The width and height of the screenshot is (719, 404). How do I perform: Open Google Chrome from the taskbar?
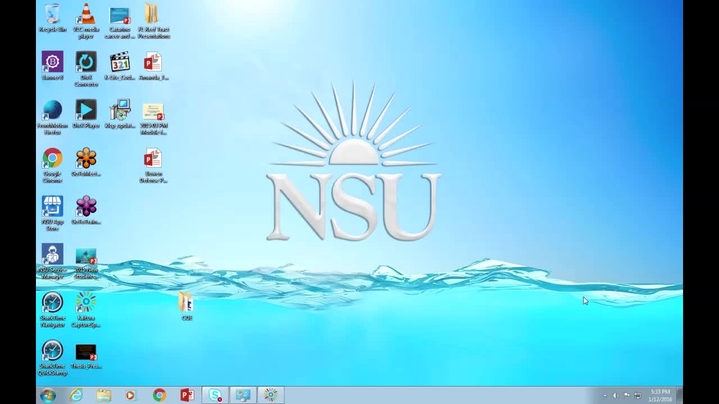coord(159,395)
